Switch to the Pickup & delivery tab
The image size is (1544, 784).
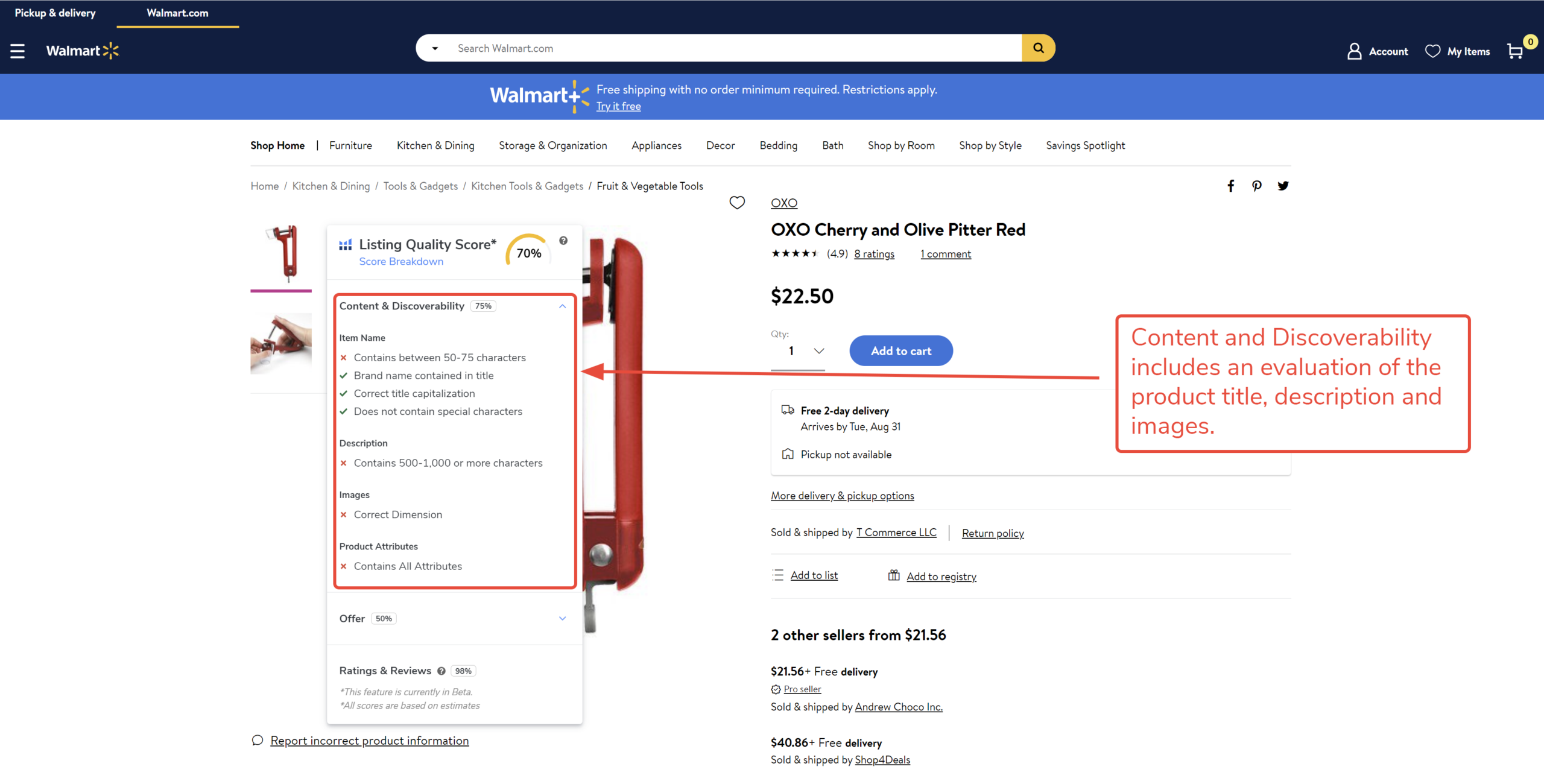click(x=55, y=13)
